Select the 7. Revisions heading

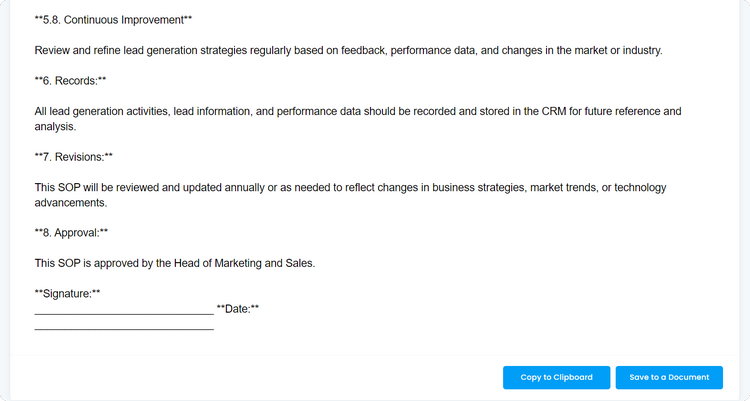click(74, 157)
